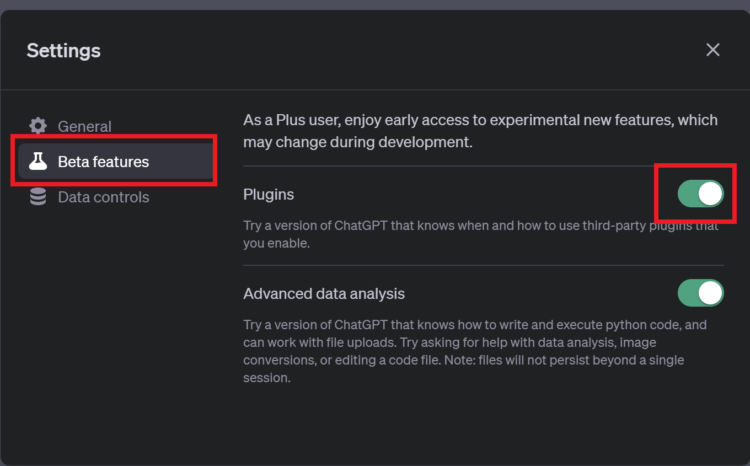Click the Settings heading text
Screen dimensions: 750x466
coord(64,51)
